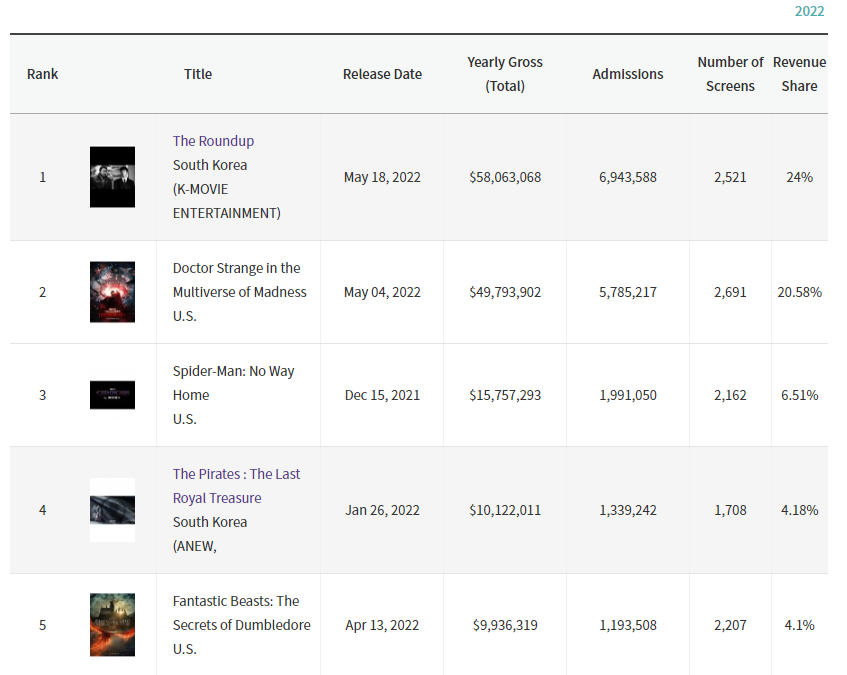Click screens count 1,708
This screenshot has height=675, width=847.
(730, 510)
